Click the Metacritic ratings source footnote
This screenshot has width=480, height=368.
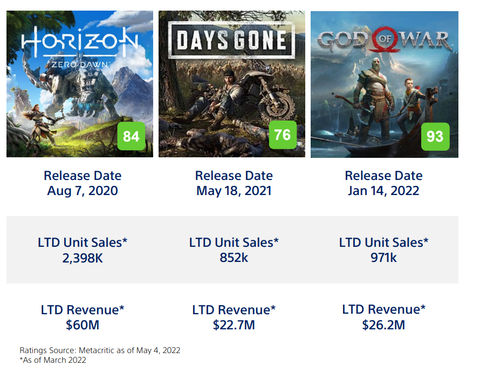point(100,350)
